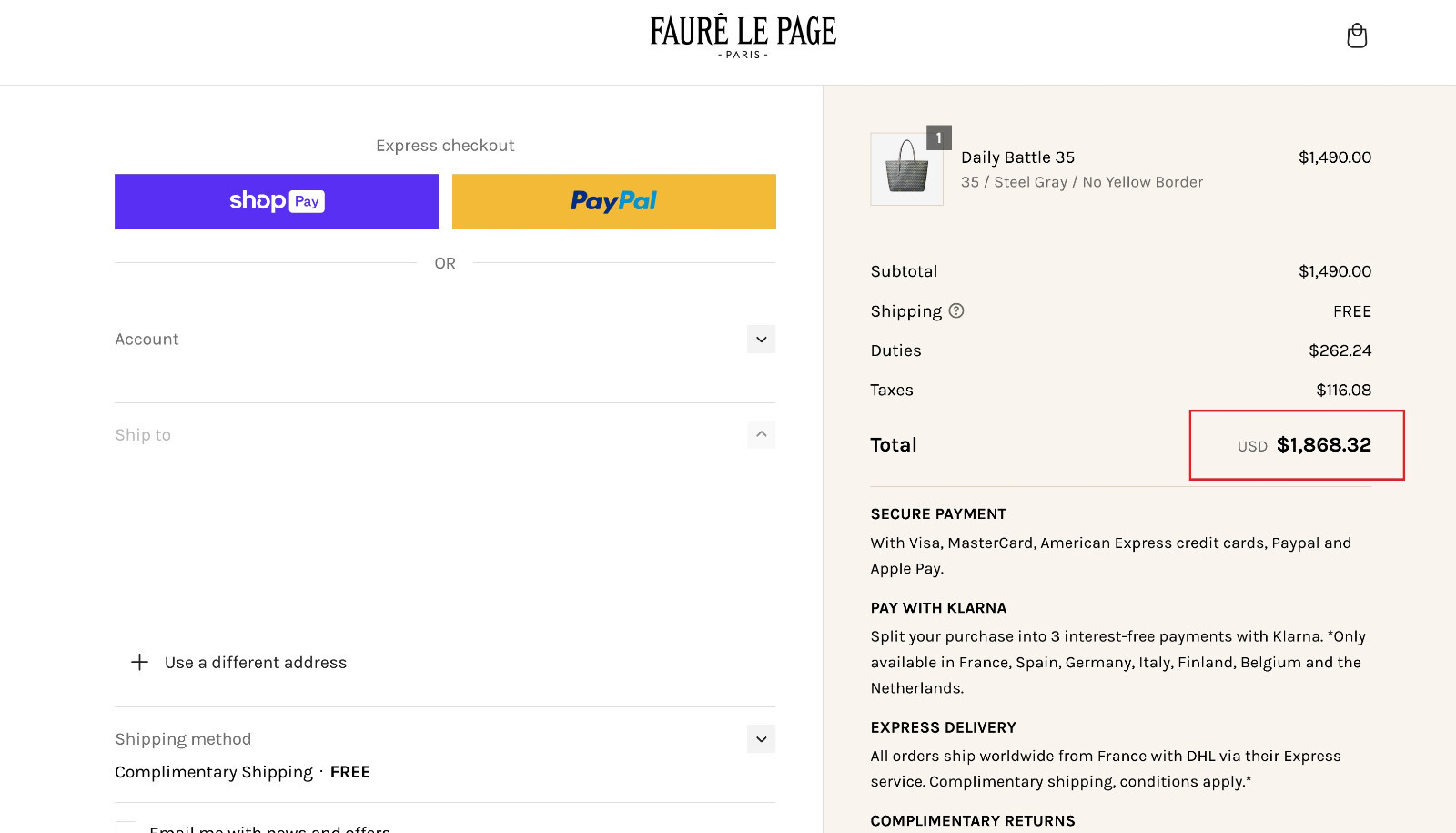1456x833 pixels.
Task: Click the Ship to section heading
Action: click(x=143, y=435)
